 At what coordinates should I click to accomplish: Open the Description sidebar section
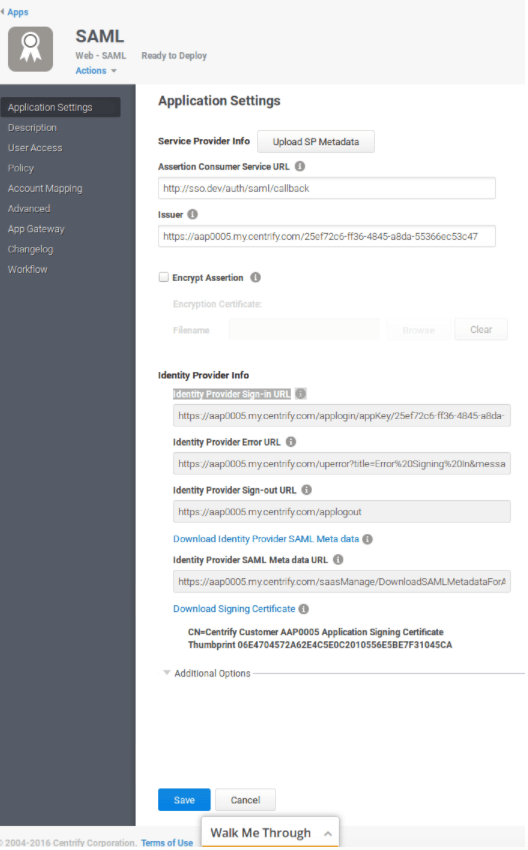[x=32, y=128]
